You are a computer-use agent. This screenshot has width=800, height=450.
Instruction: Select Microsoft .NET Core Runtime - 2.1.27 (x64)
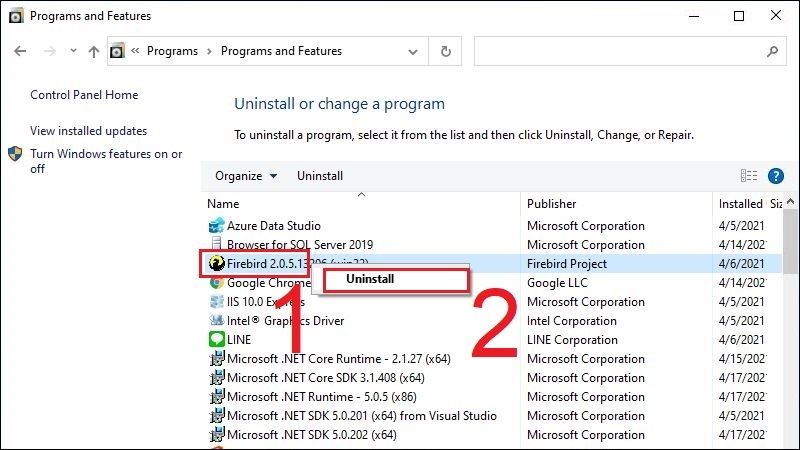point(339,359)
